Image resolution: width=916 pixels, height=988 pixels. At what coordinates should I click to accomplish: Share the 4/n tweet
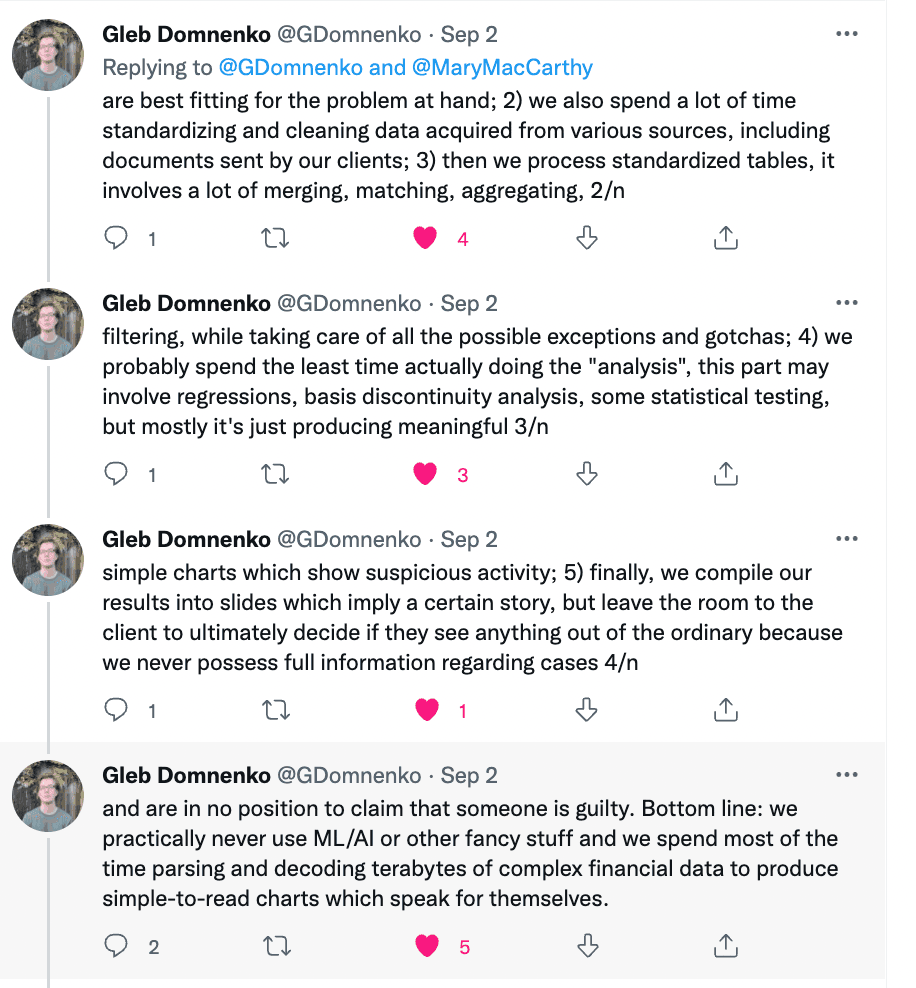(x=726, y=710)
